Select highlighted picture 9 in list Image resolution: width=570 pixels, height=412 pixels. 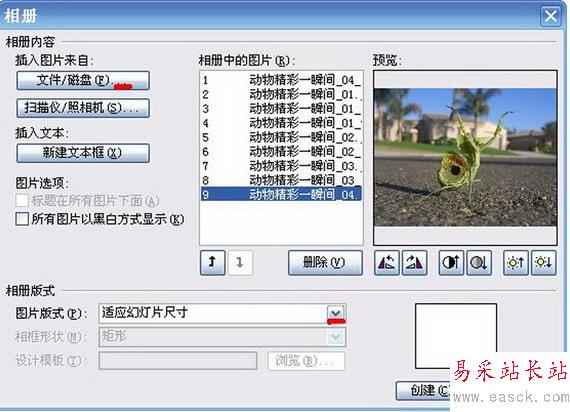282,194
